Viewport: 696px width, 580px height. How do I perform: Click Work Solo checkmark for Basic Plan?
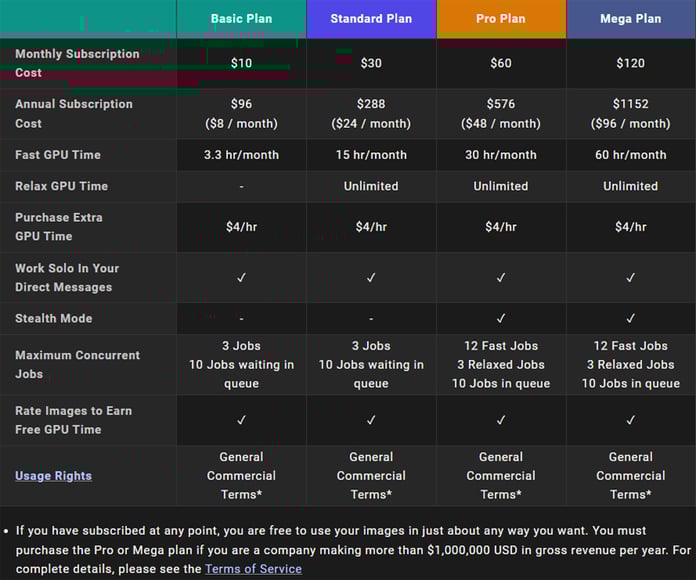point(241,278)
